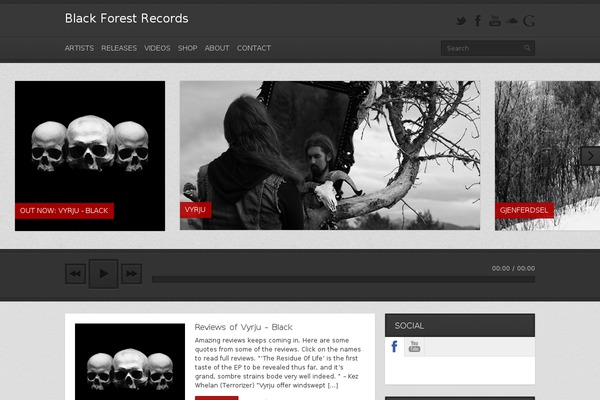This screenshot has height=400, width=600.
Task: Open the Contact page
Action: tap(254, 48)
